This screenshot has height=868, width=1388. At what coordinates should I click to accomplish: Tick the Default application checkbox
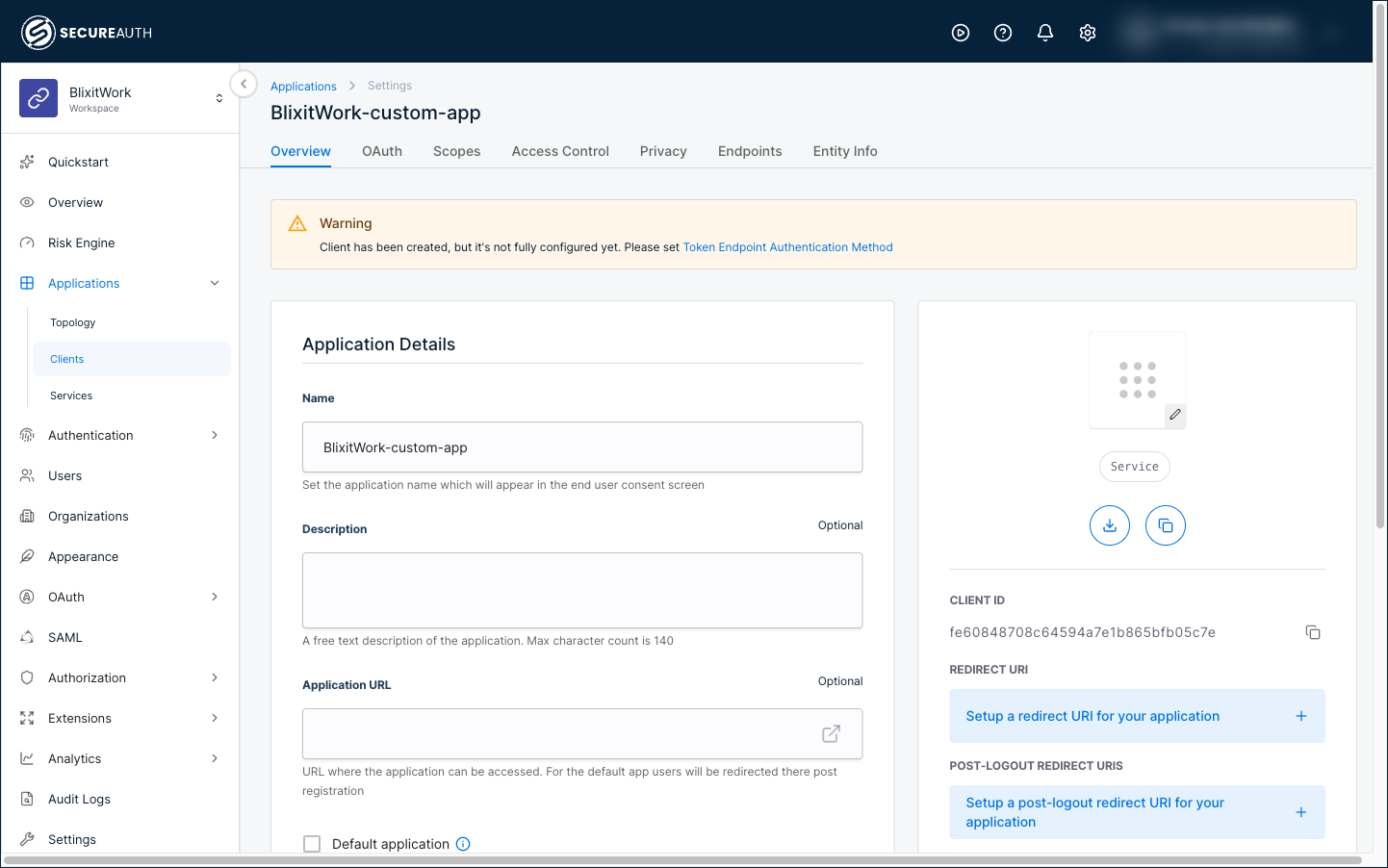pyautogui.click(x=312, y=844)
